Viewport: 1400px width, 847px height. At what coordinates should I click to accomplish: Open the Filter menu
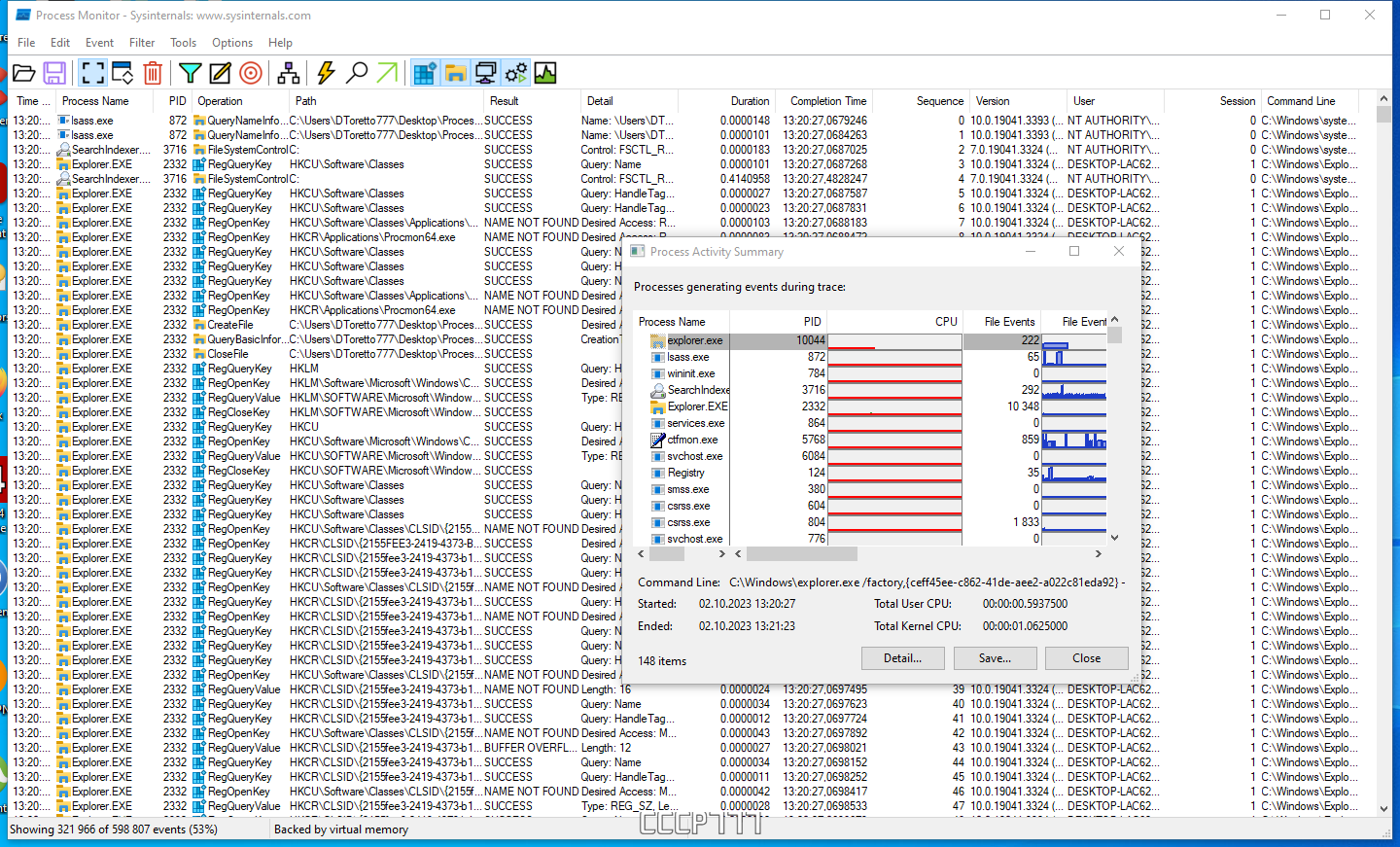click(x=142, y=43)
